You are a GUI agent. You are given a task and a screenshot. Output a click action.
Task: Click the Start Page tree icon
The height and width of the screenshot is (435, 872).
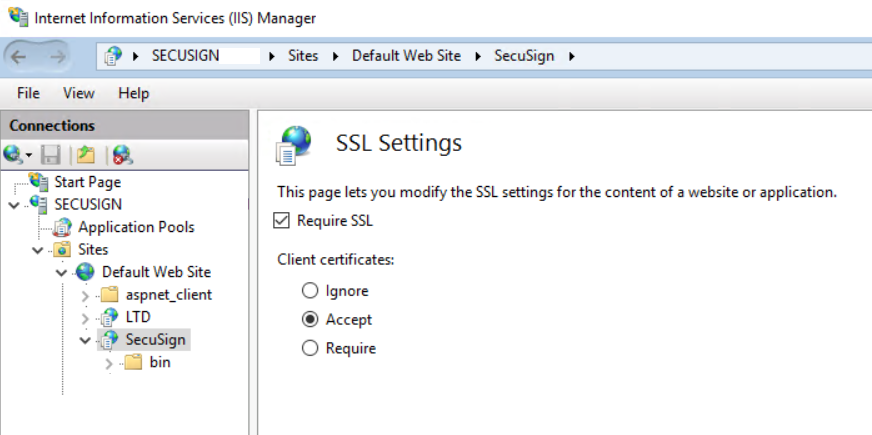[39, 181]
